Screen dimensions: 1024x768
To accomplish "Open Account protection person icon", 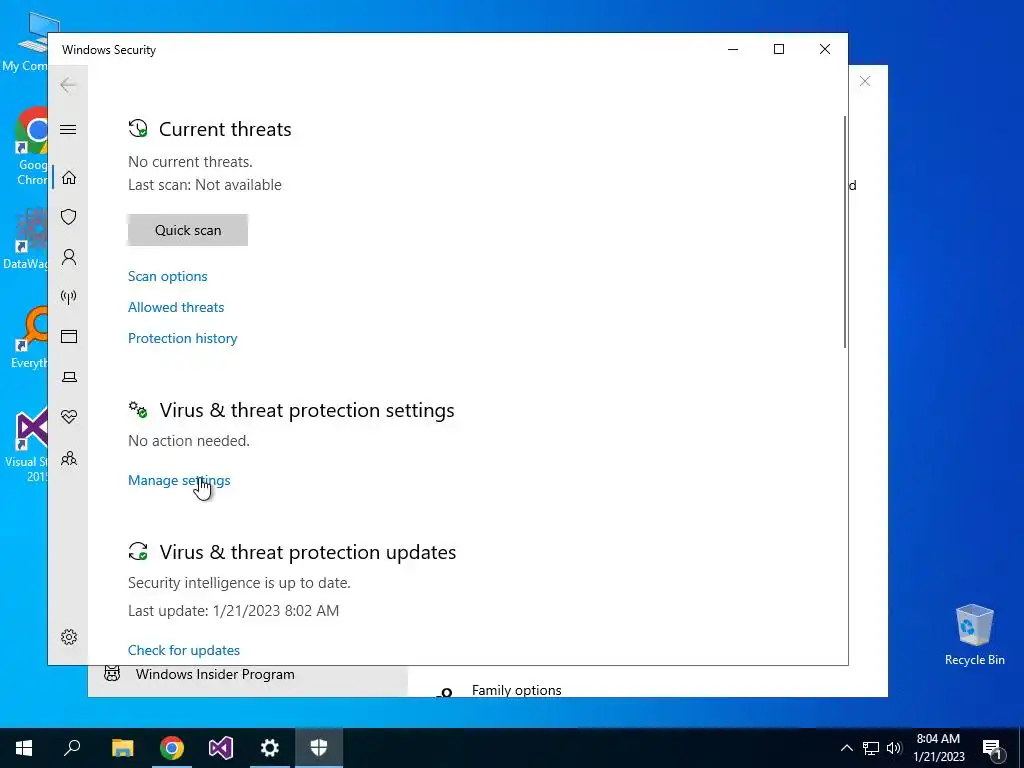I will 69,257.
